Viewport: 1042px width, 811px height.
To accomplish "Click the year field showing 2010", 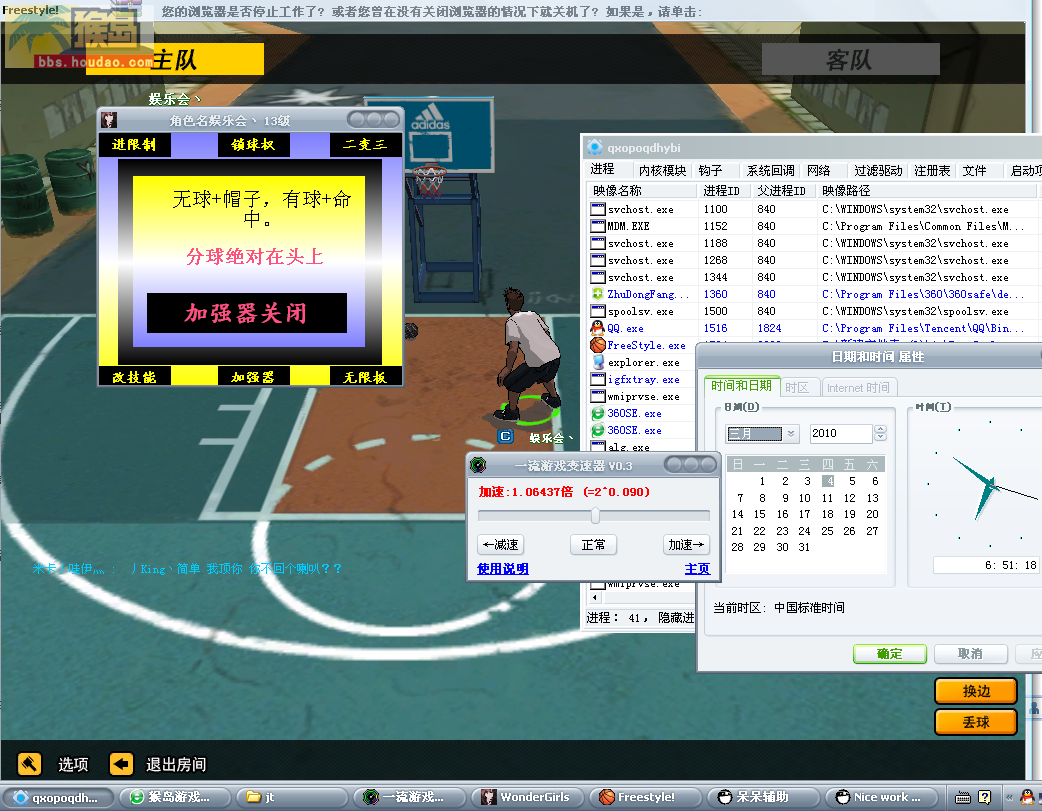I will coord(840,433).
